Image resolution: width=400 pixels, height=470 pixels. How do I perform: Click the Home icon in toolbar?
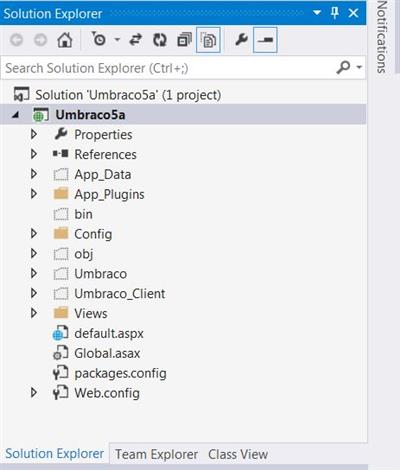point(65,40)
